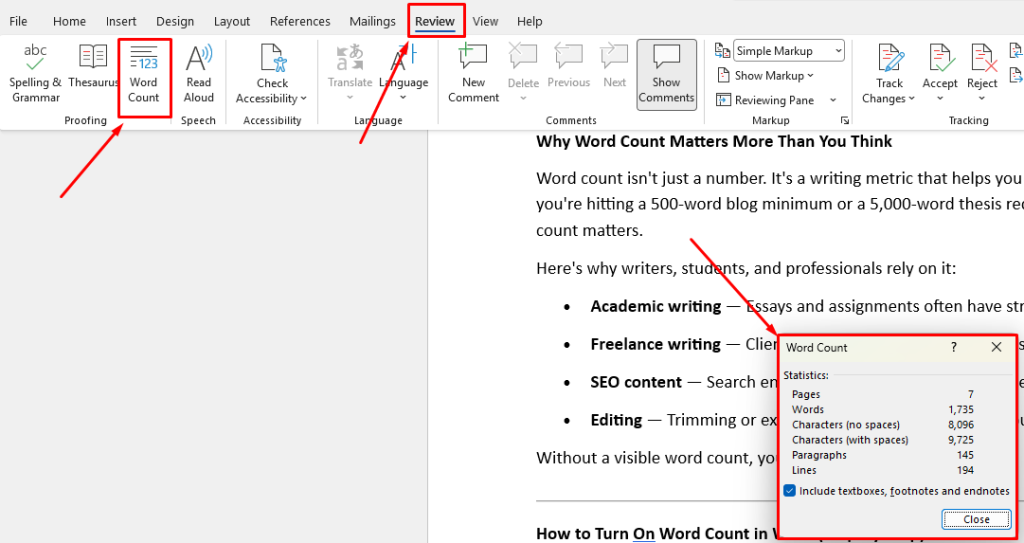Click the markup display icon beside Simple Markup
This screenshot has width=1024, height=543.
[x=722, y=50]
